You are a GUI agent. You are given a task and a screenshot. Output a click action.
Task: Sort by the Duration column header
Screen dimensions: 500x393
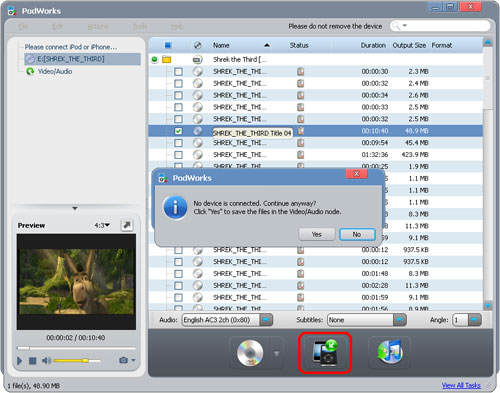click(373, 45)
